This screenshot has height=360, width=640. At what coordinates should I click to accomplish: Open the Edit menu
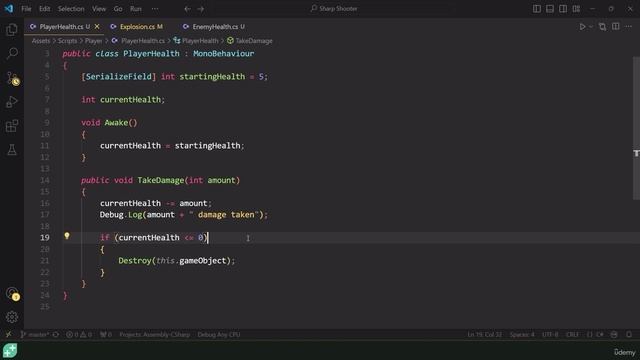(44, 9)
